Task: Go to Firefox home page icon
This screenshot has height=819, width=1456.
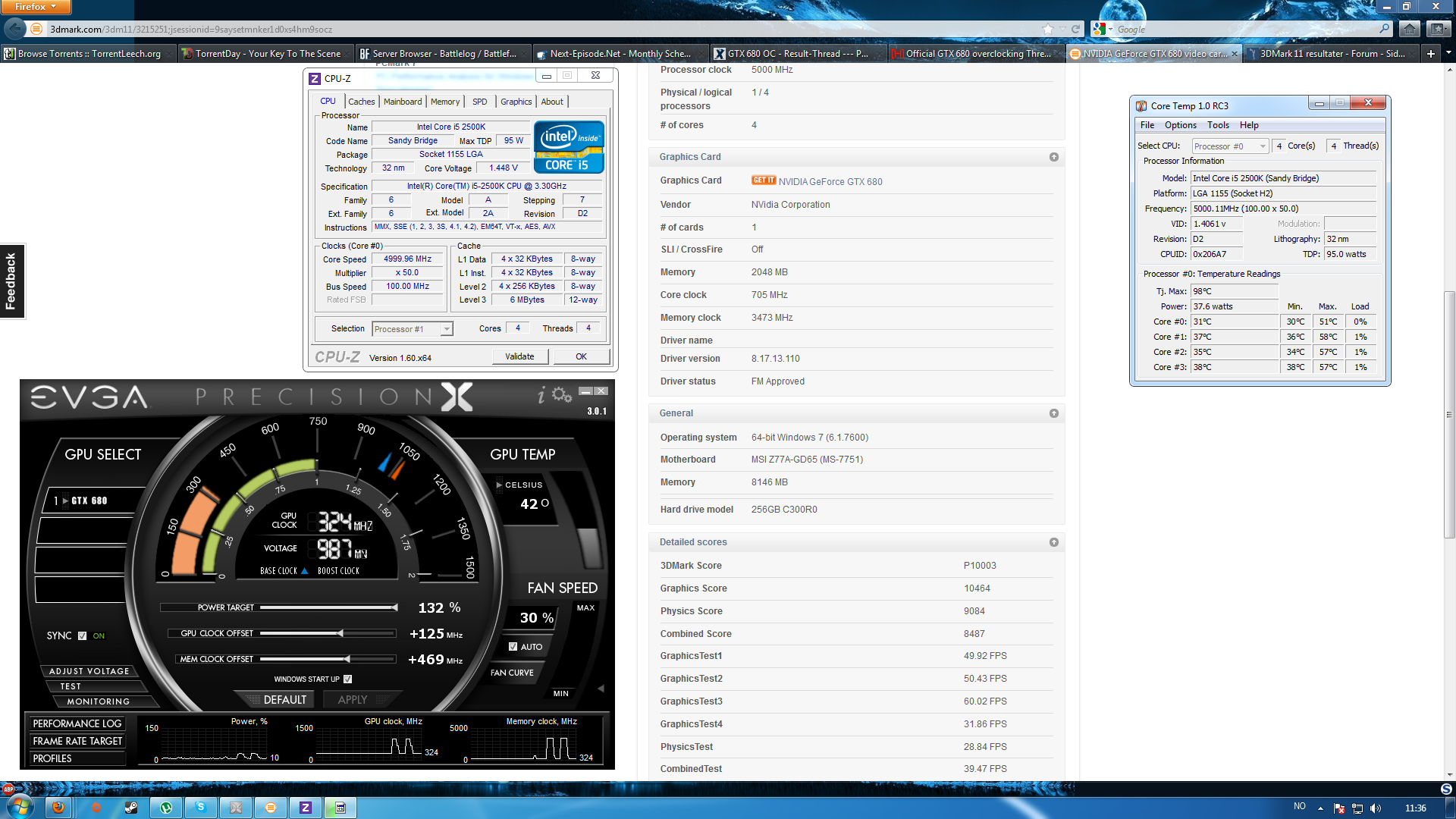Action: (x=1409, y=29)
